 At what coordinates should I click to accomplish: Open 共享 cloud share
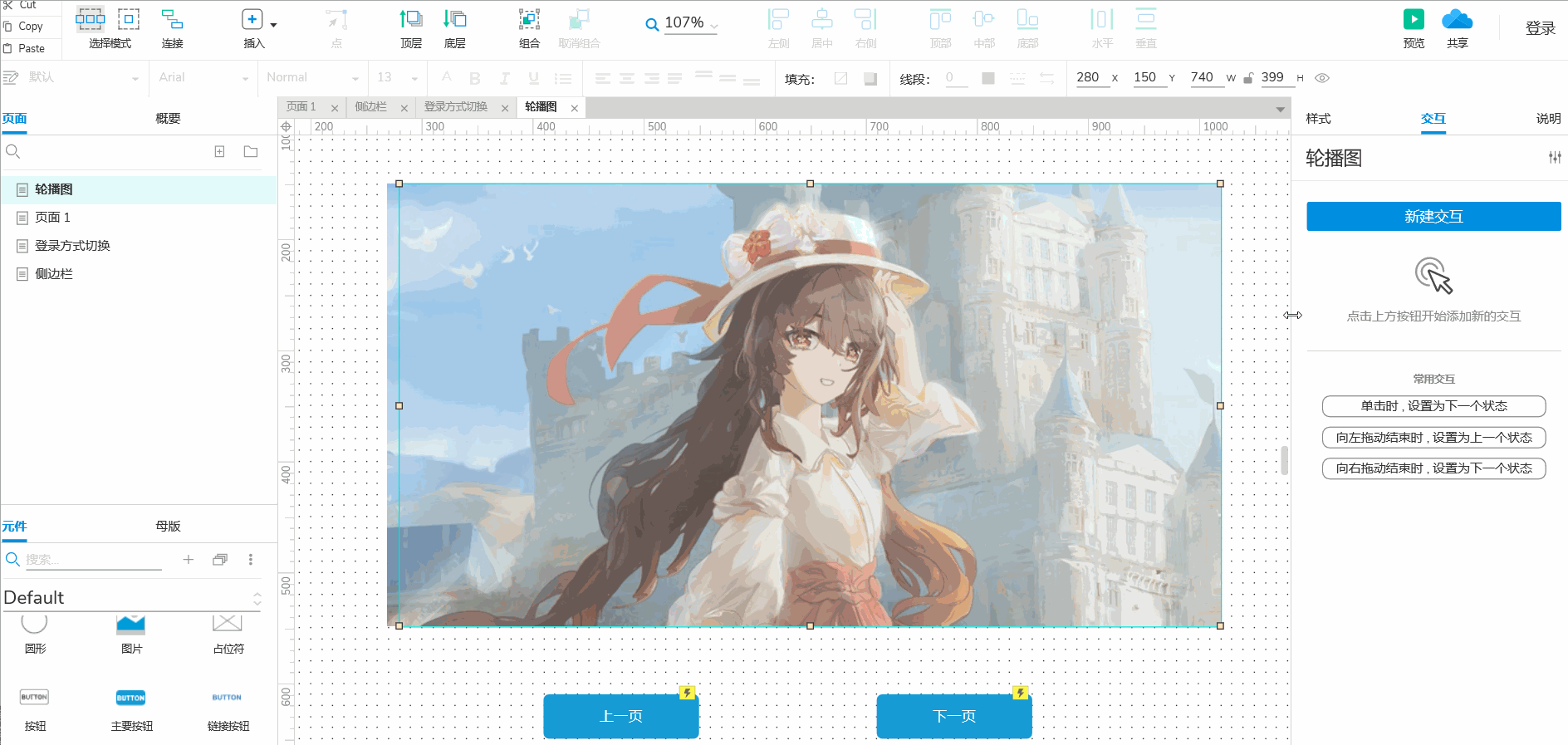click(1457, 19)
